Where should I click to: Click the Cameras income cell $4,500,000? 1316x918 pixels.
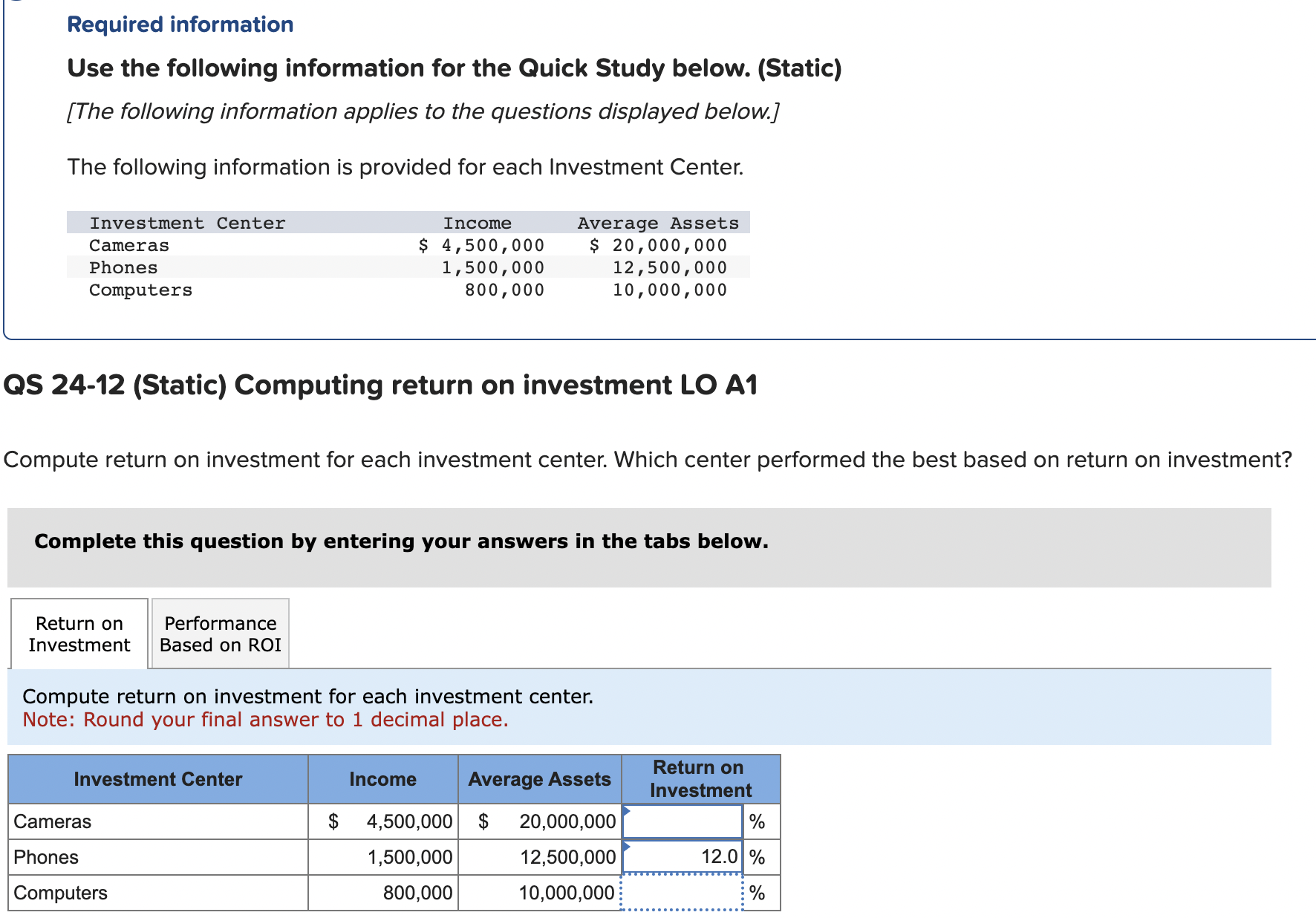(394, 820)
